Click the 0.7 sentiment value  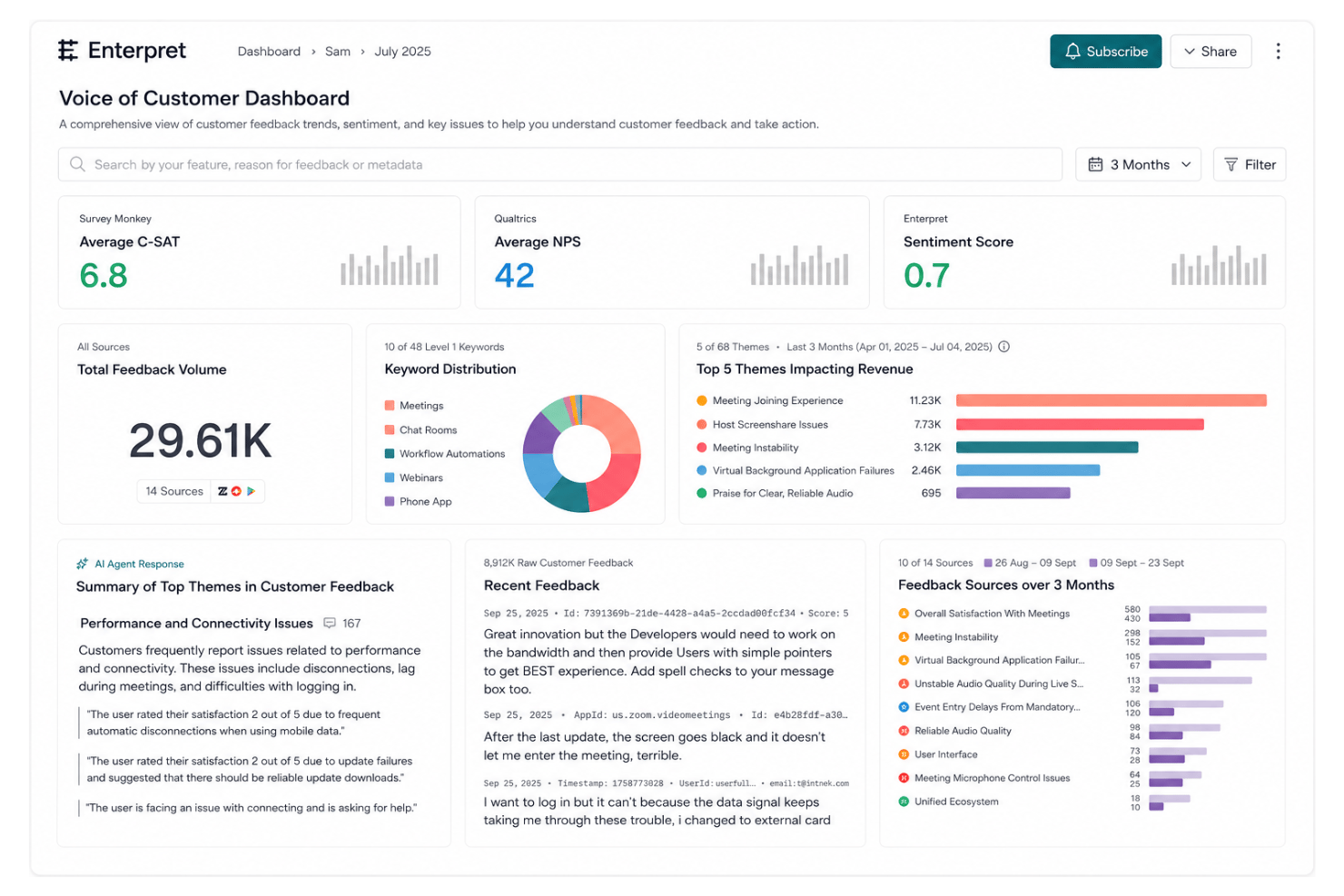(x=926, y=275)
